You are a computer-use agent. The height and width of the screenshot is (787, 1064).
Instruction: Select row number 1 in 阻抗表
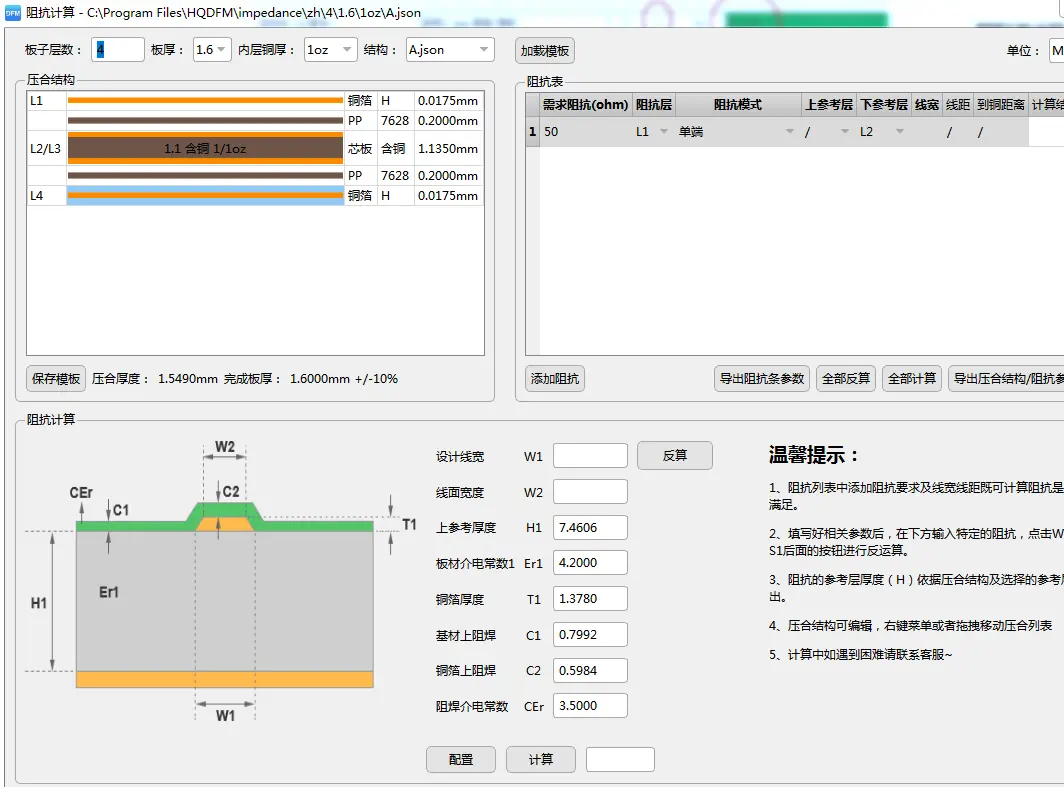click(533, 132)
